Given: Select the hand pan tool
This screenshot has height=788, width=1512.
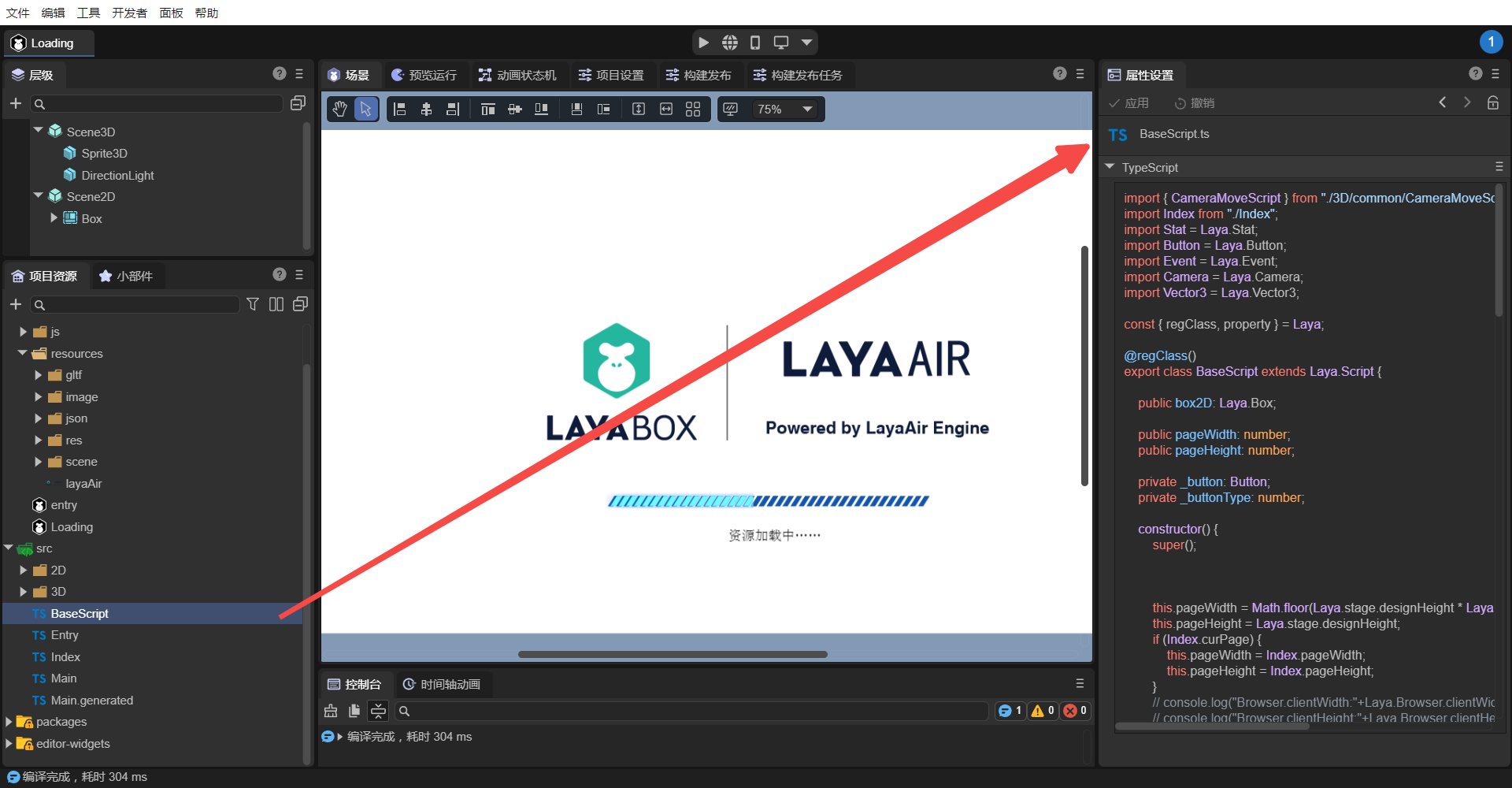Looking at the screenshot, I should (339, 110).
